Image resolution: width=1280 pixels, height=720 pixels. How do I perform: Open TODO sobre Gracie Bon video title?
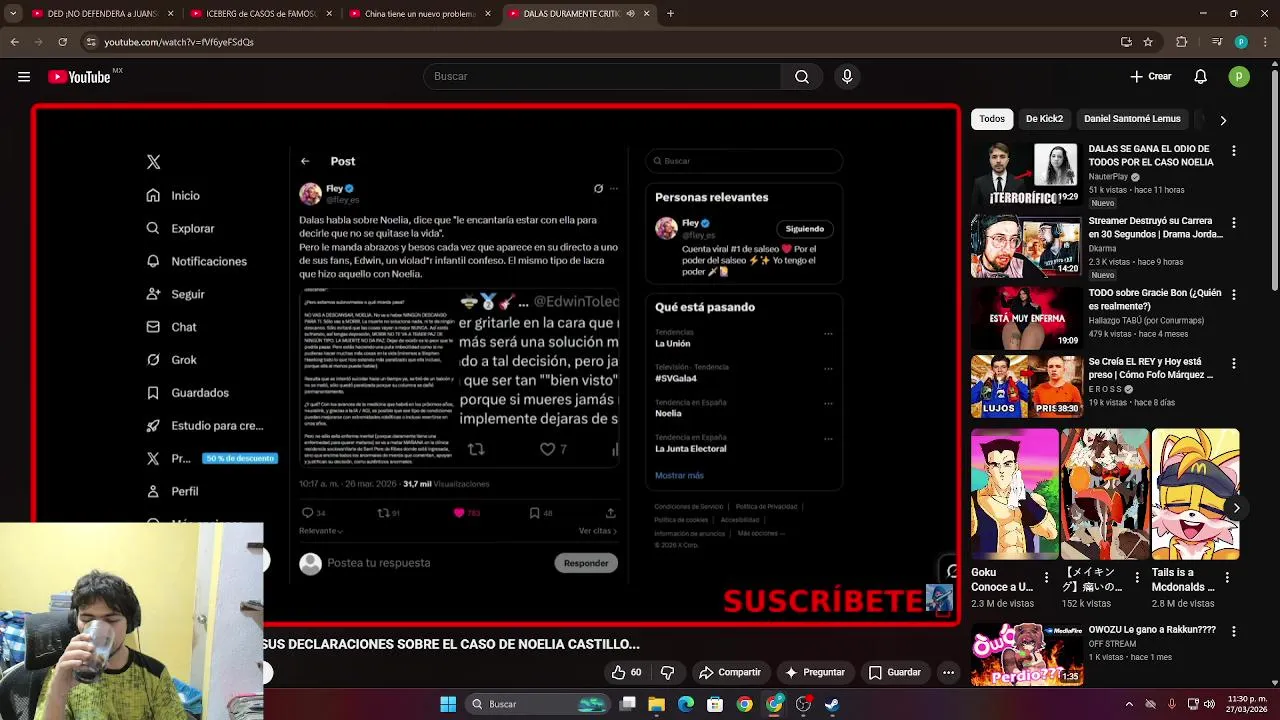[x=1155, y=300]
